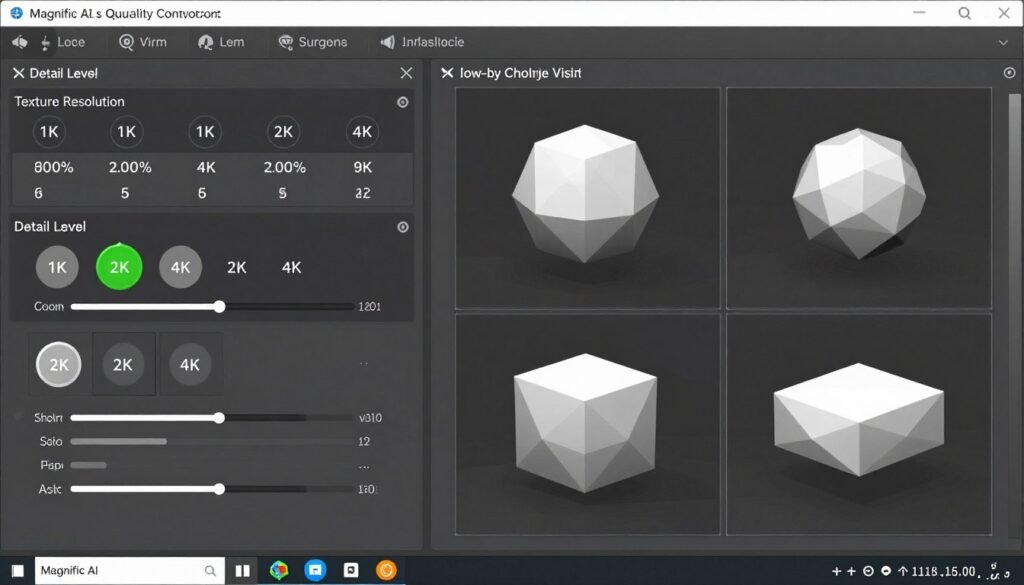Screen dimensions: 1024x585
Task: Click the Coom slider handle
Action: click(x=219, y=306)
